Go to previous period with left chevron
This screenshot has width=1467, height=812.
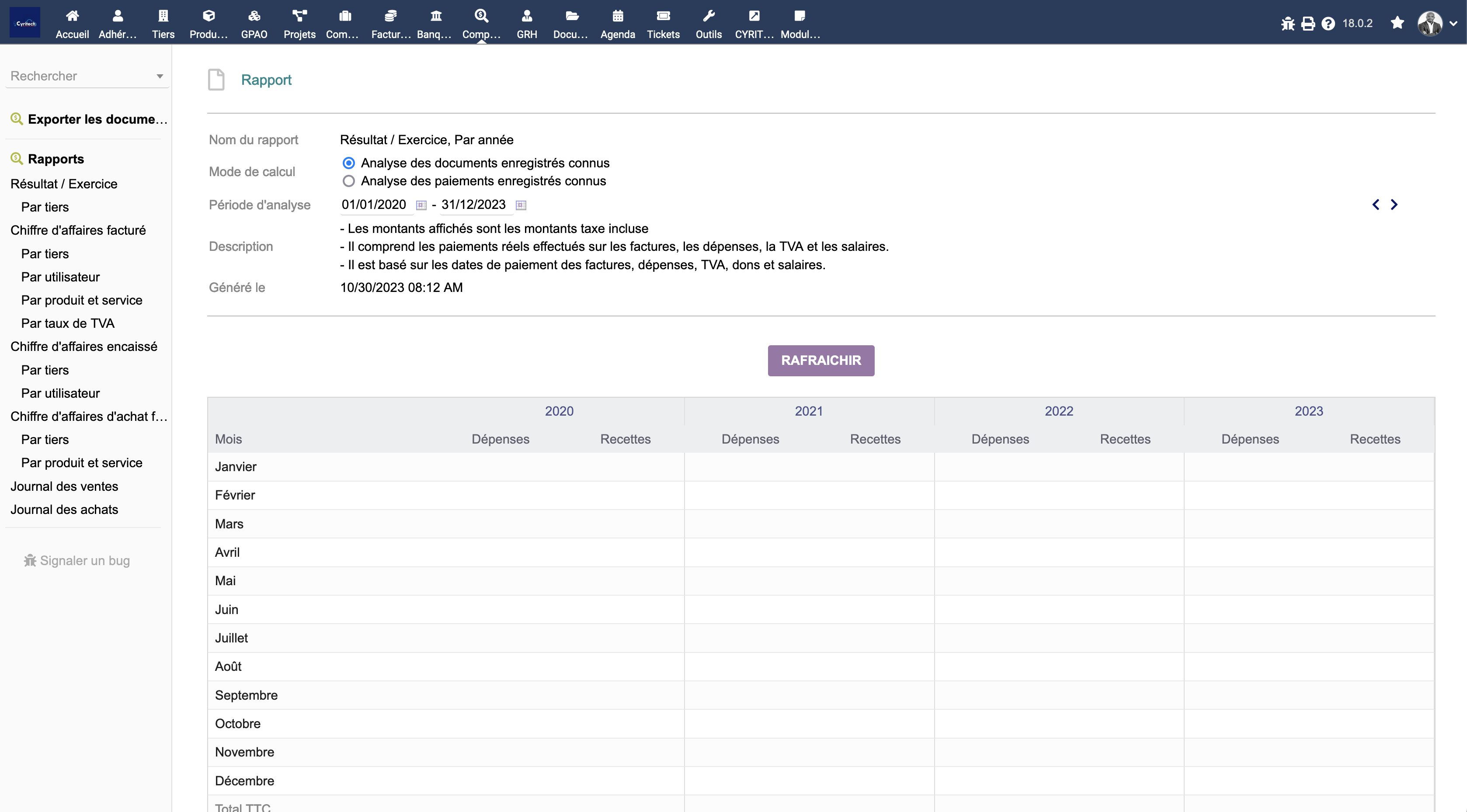(x=1376, y=205)
